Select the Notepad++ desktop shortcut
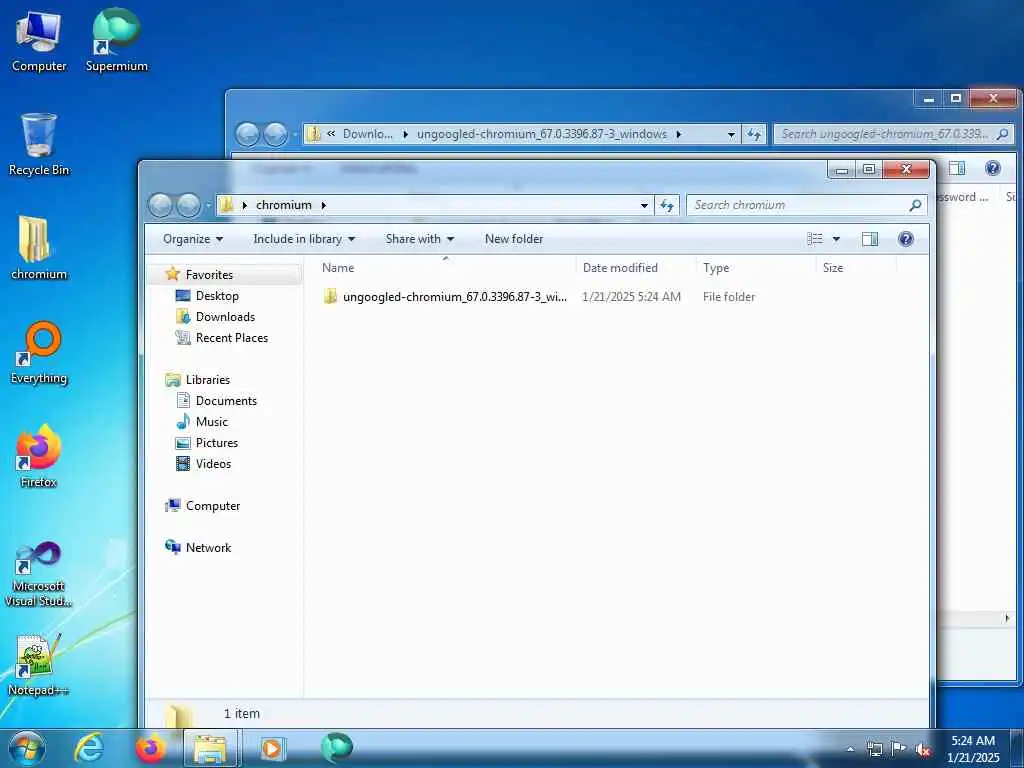The image size is (1024, 768). click(x=39, y=664)
